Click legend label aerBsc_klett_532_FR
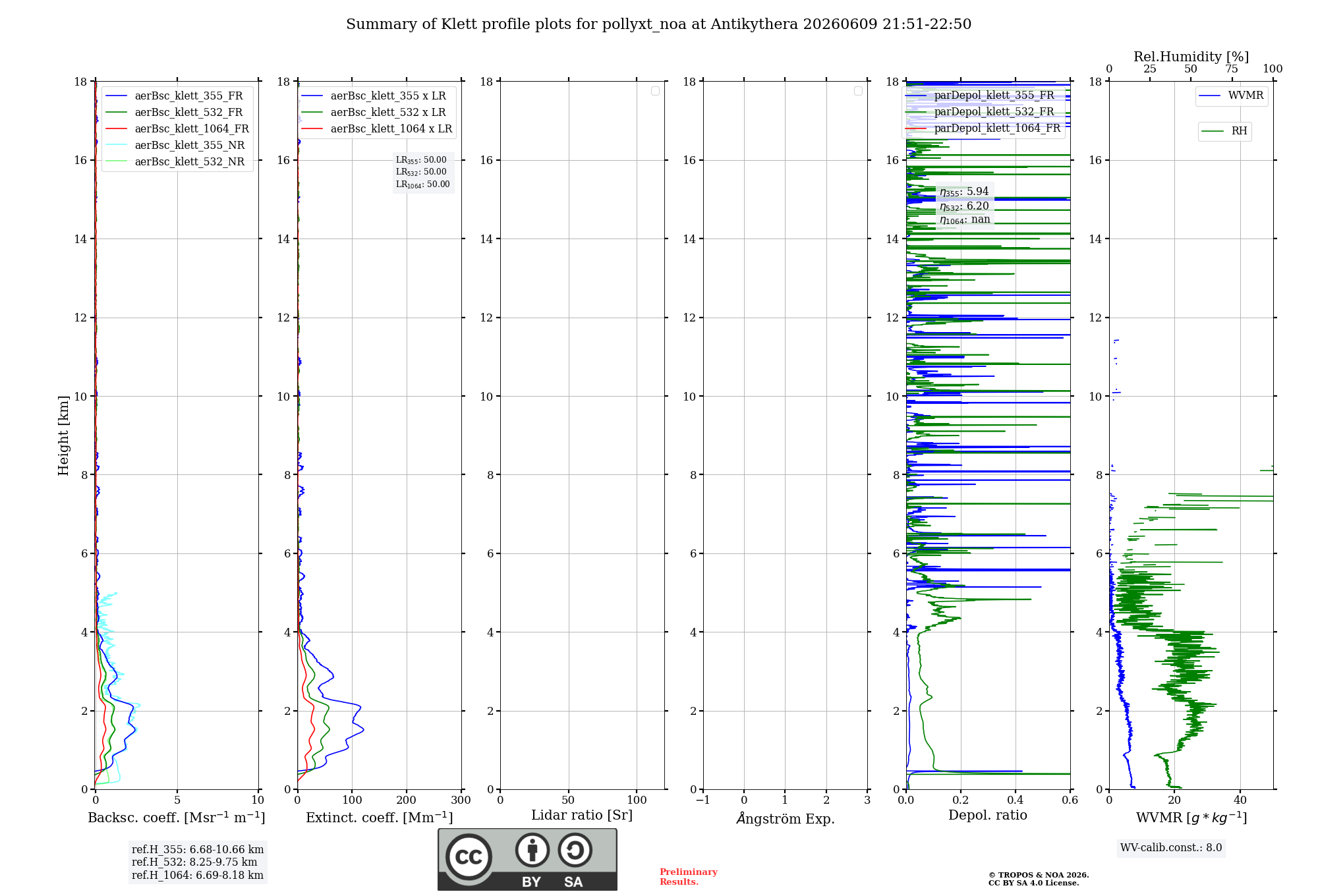Screen dimensions: 1318x896 point(188,113)
